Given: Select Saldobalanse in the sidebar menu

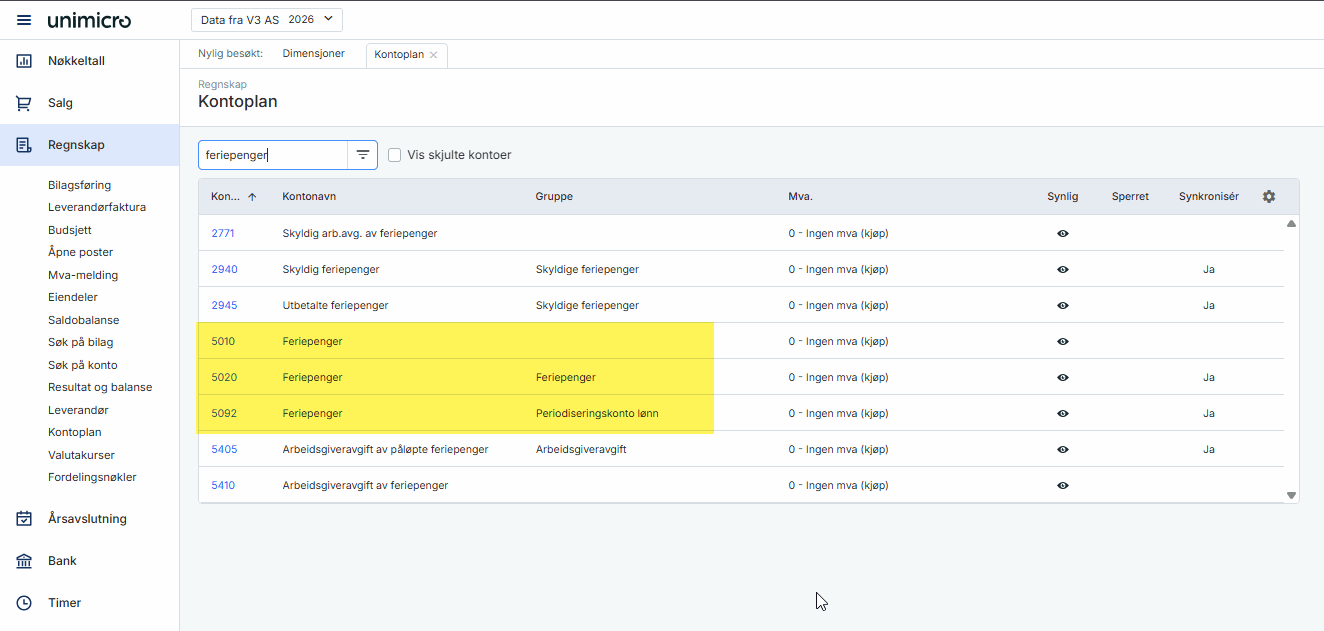Looking at the screenshot, I should coord(84,320).
